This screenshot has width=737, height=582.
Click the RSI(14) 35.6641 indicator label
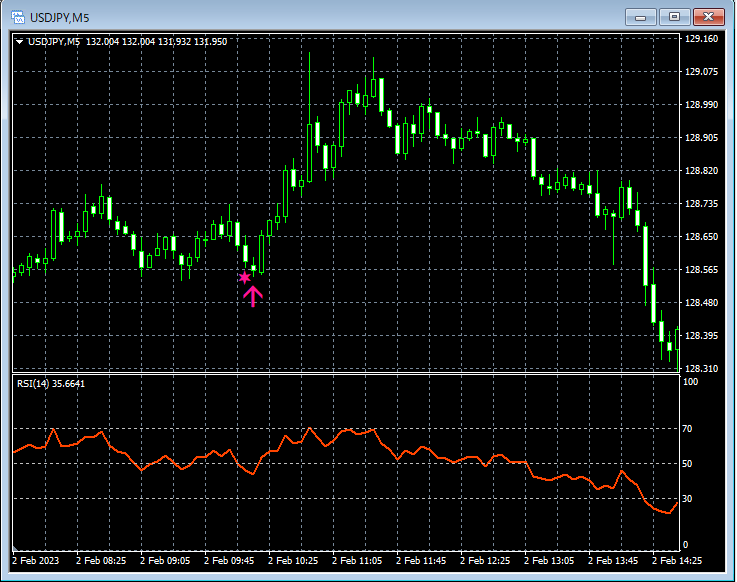[x=51, y=384]
